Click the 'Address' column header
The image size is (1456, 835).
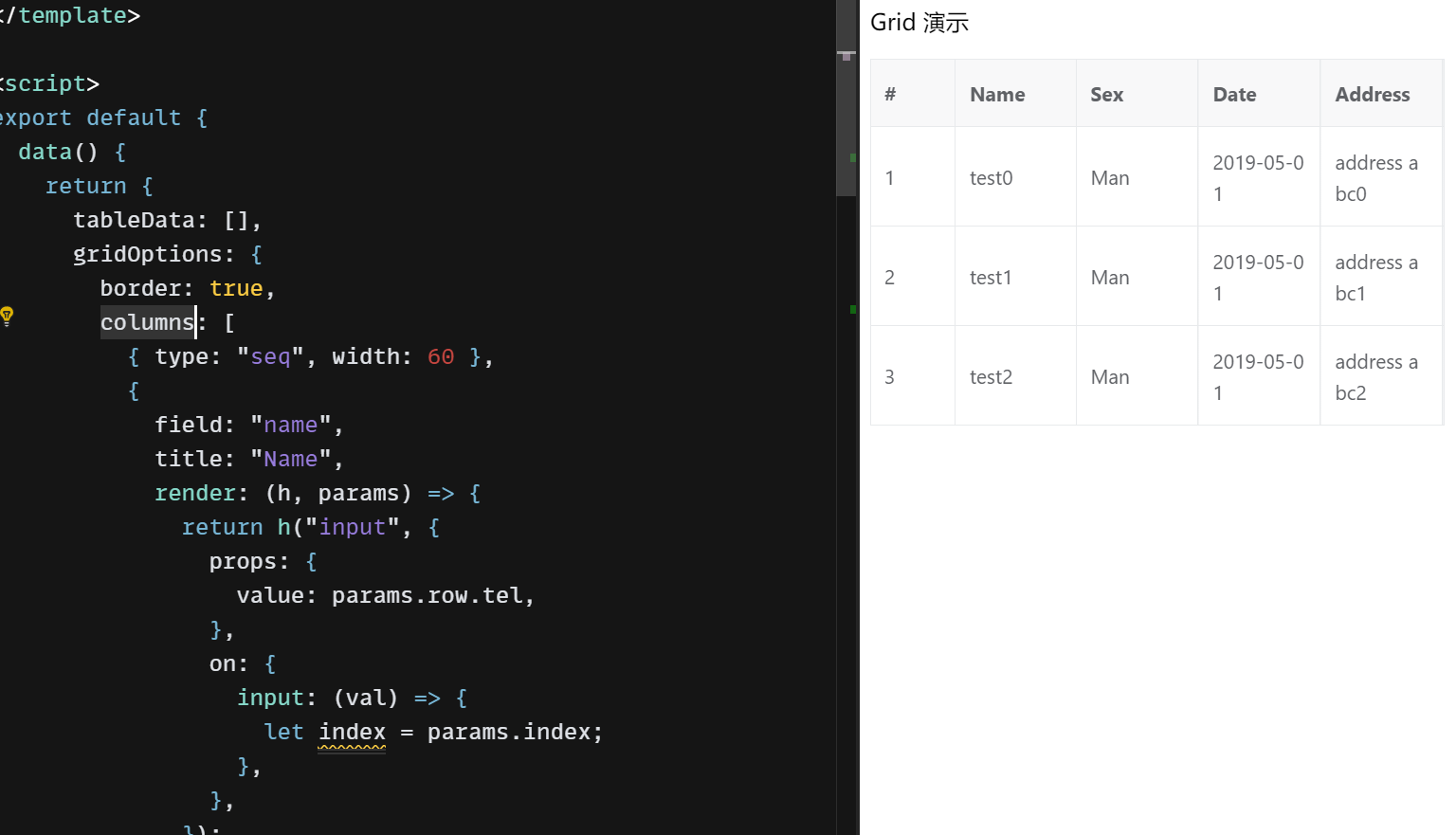pyautogui.click(x=1373, y=94)
